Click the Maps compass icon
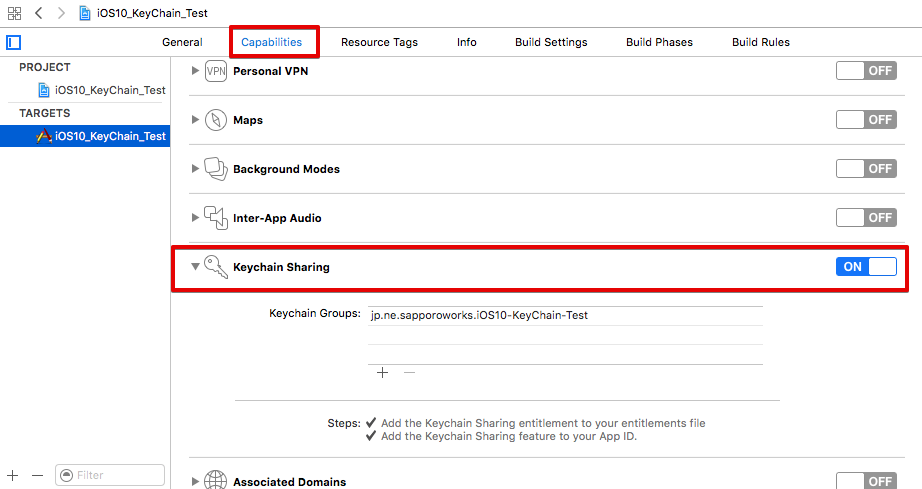922x489 pixels. [x=216, y=120]
